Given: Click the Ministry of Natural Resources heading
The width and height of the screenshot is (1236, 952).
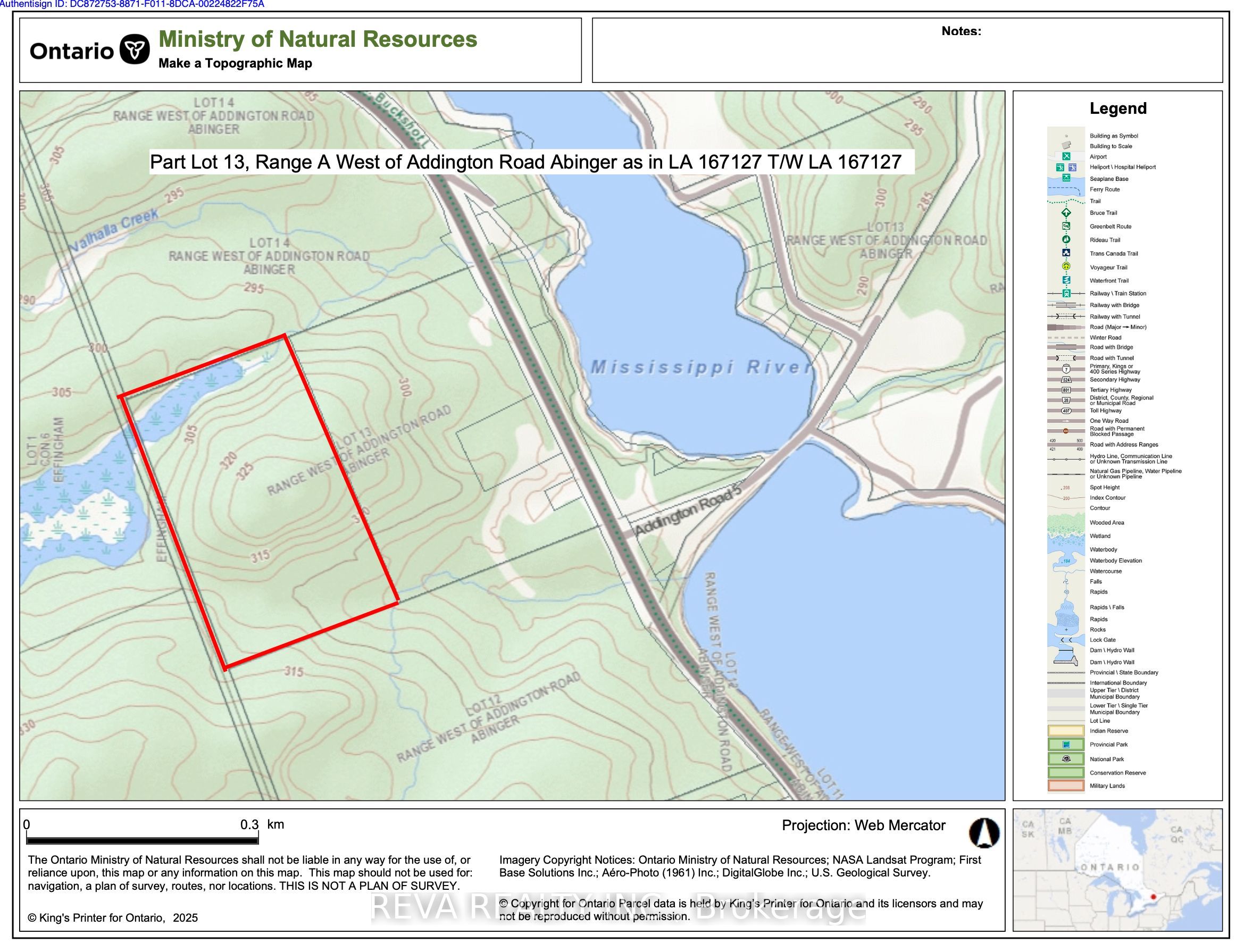Looking at the screenshot, I should click(318, 39).
